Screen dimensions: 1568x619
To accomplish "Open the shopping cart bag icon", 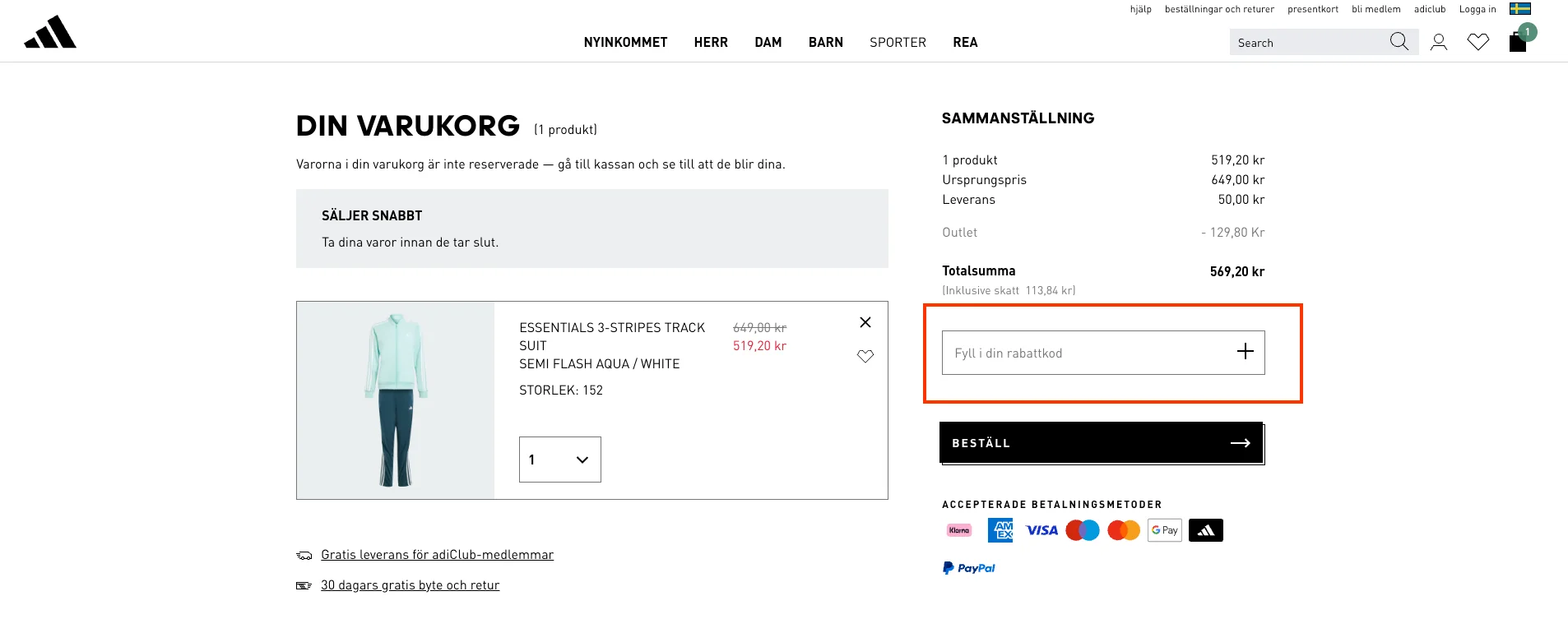I will pos(1518,41).
